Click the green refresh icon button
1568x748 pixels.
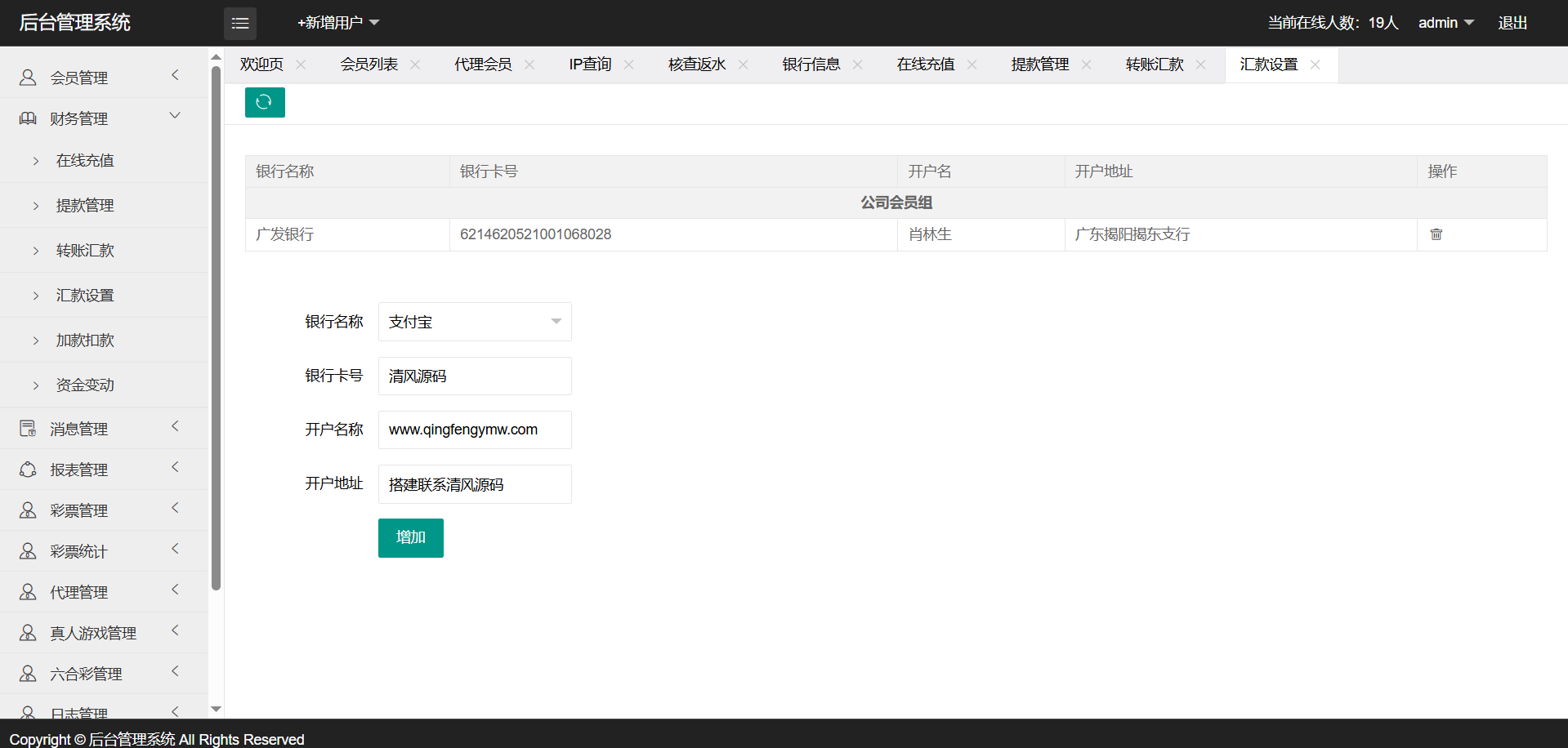264,102
